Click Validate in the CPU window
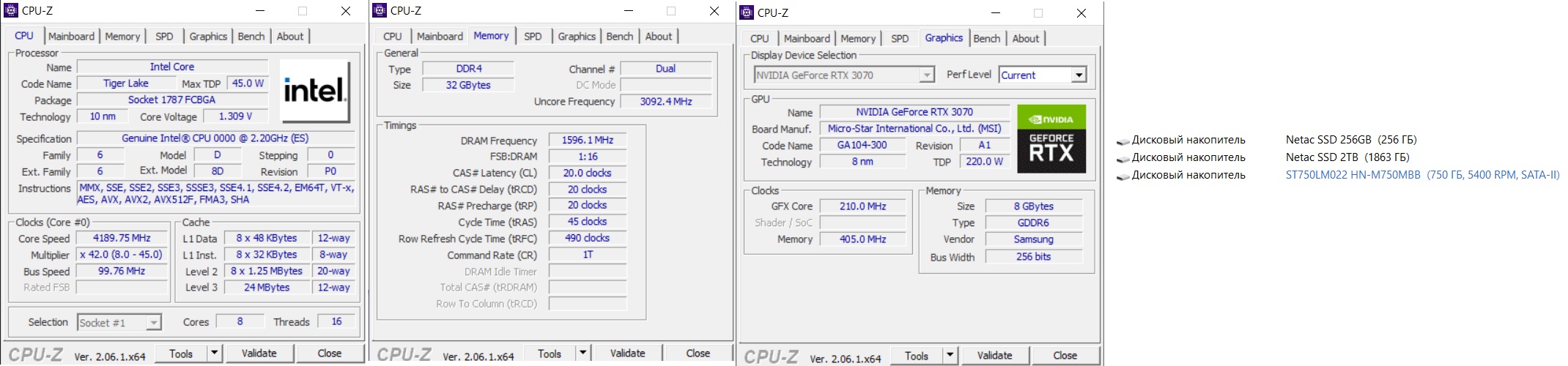This screenshot has height=366, width=1568. 259,354
